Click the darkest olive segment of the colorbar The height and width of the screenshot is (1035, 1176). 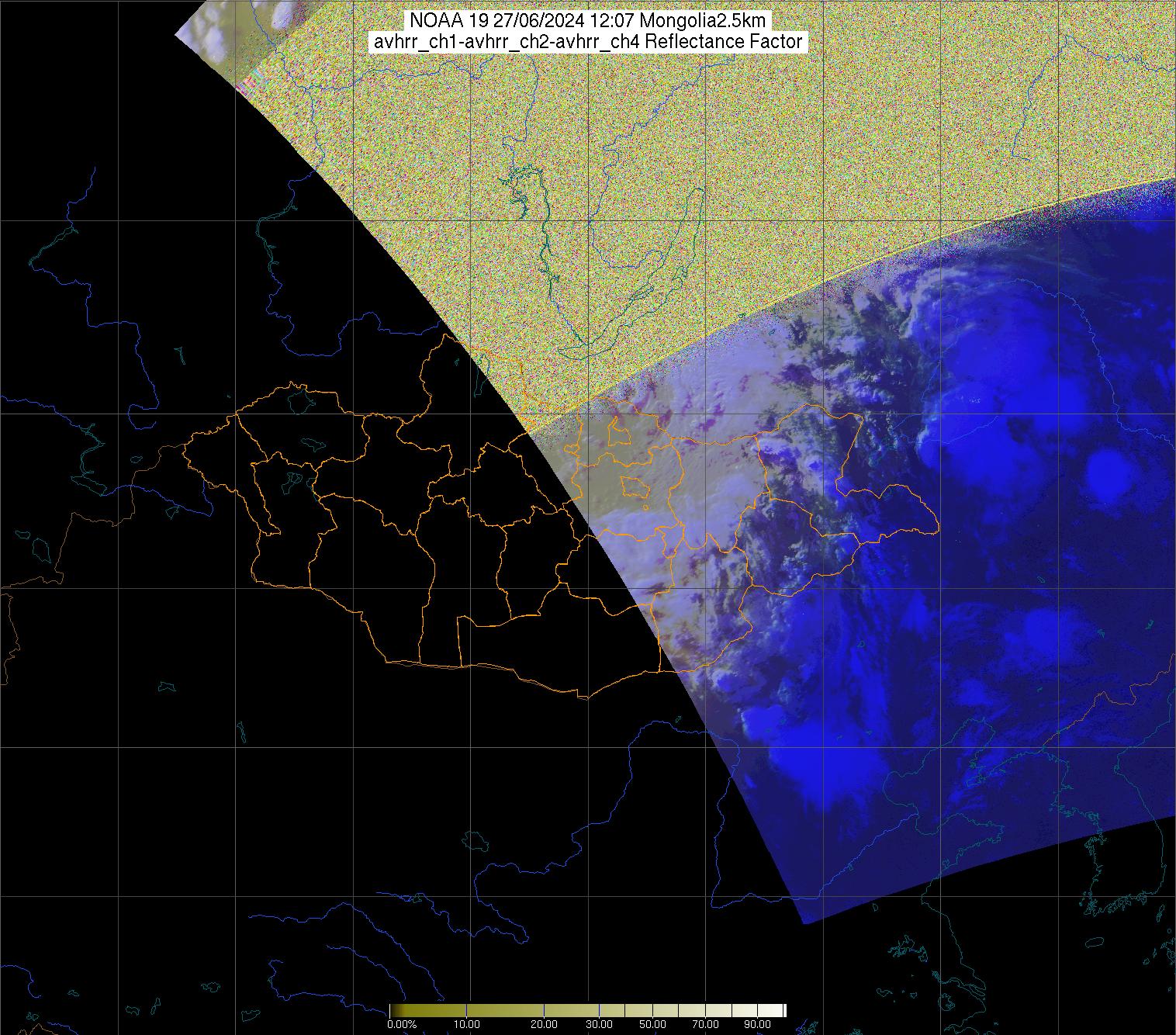[397, 1010]
